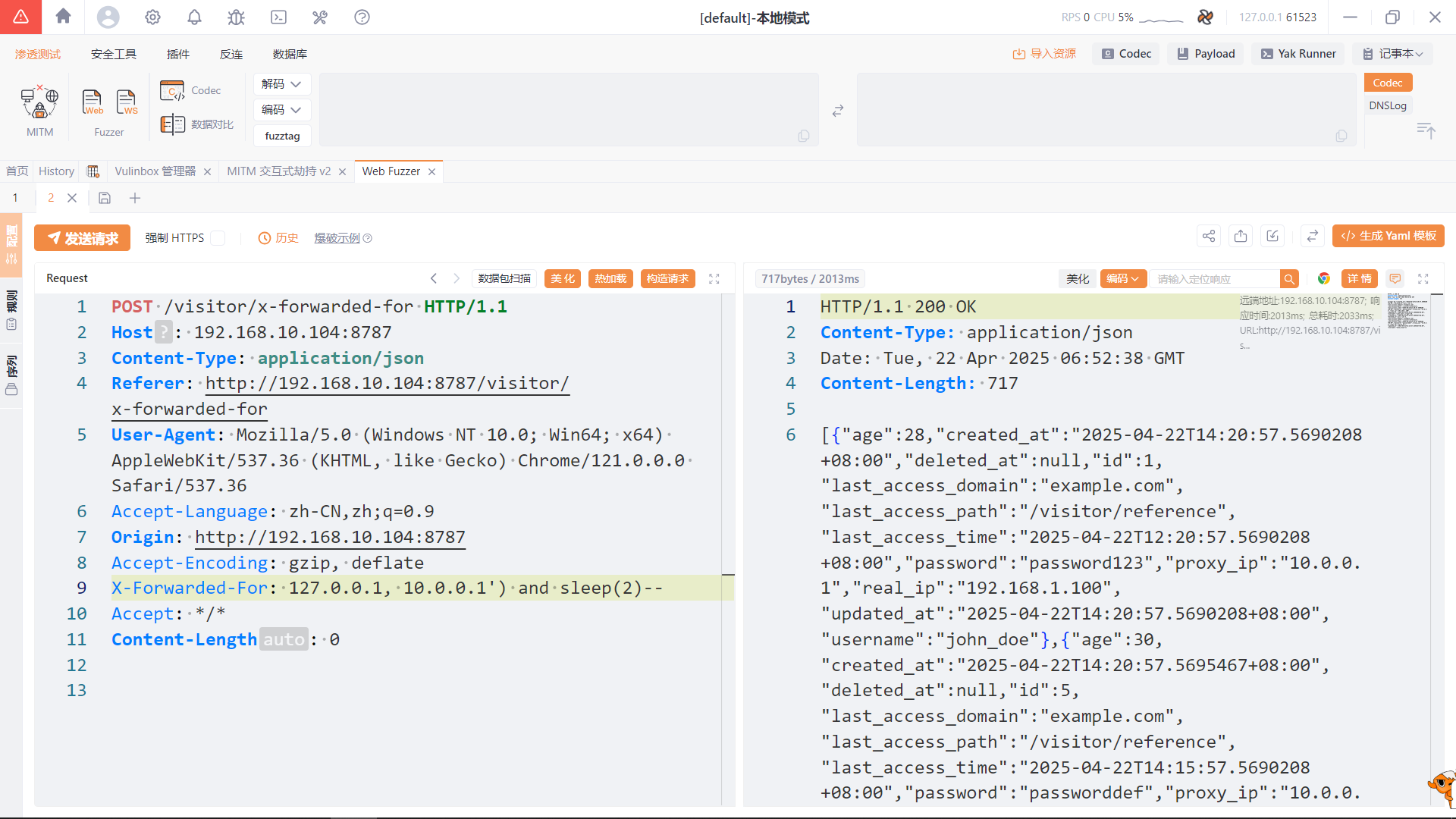Expand the 解码 decode dropdown

pyautogui.click(x=281, y=84)
